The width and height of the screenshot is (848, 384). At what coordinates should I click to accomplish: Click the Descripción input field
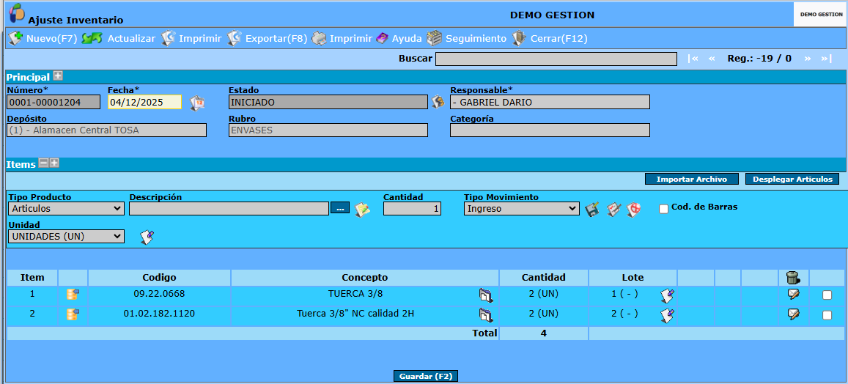pos(229,208)
